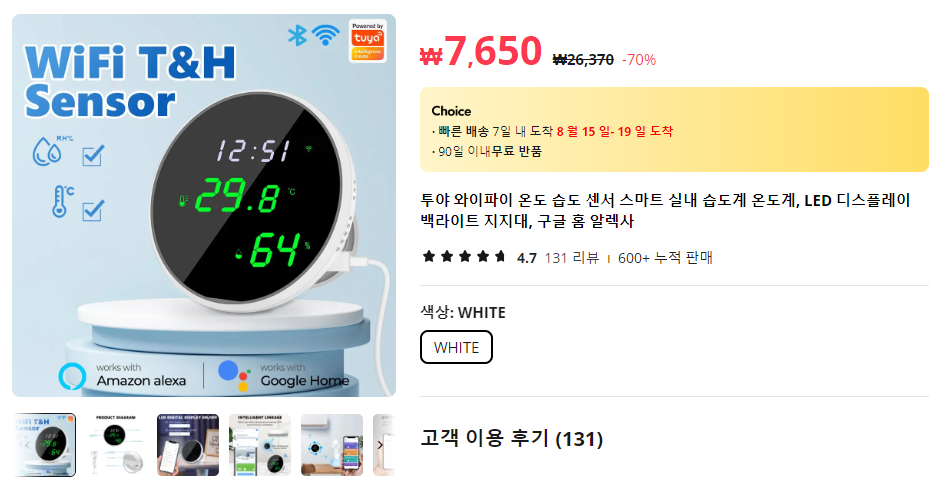Click the Amazon Alexa ring logo
This screenshot has height=492, width=934.
[73, 376]
